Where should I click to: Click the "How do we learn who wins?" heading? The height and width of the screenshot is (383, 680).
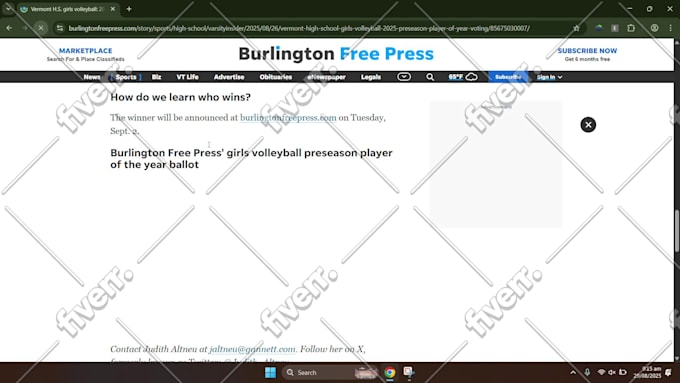tap(180, 97)
